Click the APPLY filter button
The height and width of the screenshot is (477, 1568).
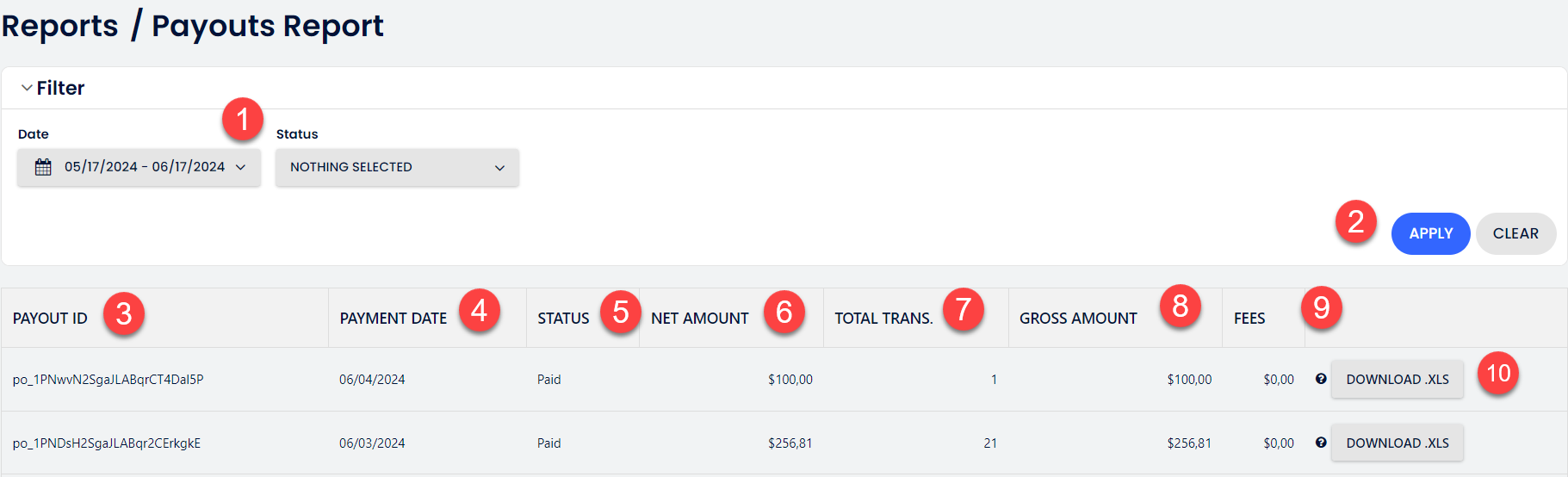[1430, 233]
